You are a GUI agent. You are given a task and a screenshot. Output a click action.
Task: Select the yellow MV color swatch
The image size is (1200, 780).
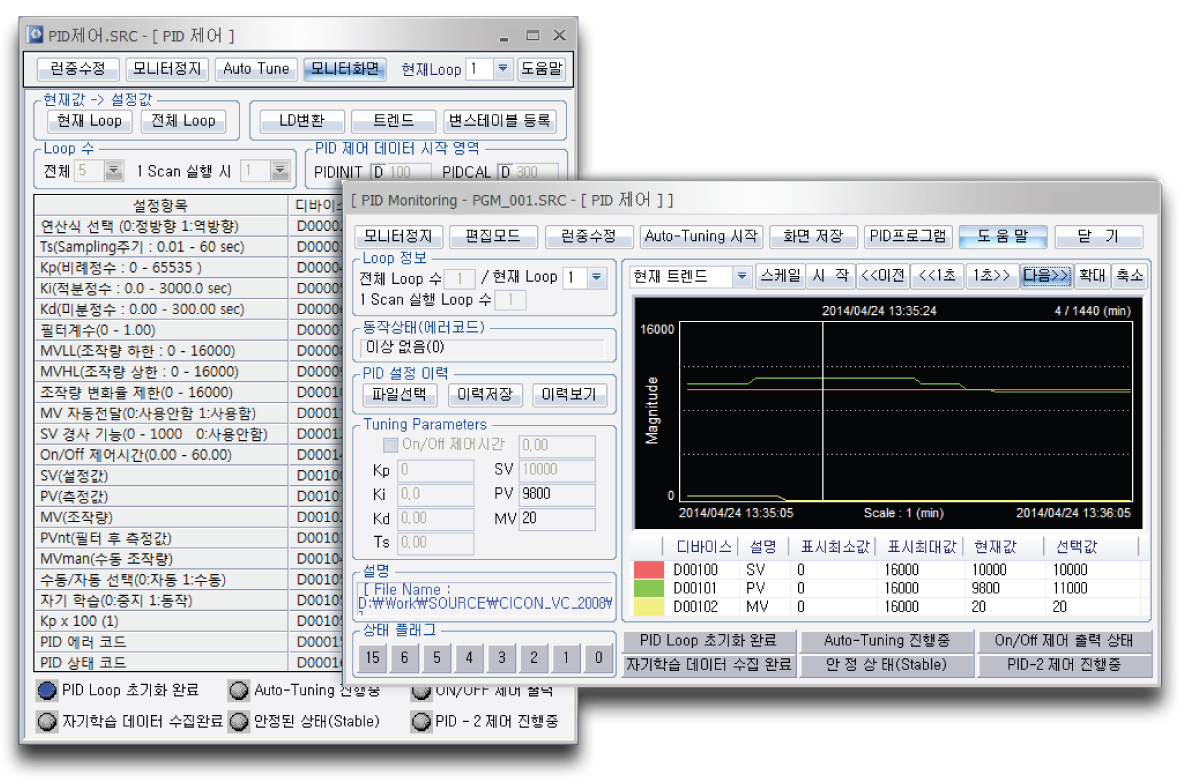(x=648, y=606)
